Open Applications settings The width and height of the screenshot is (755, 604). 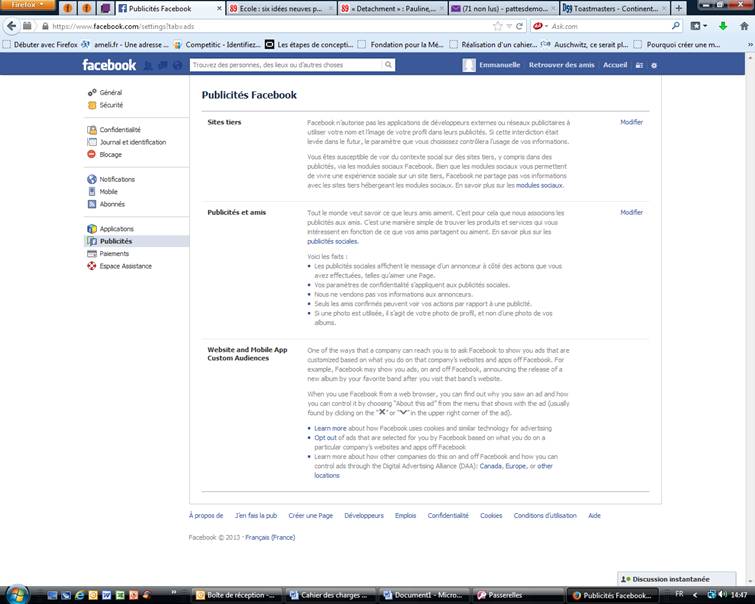point(117,229)
